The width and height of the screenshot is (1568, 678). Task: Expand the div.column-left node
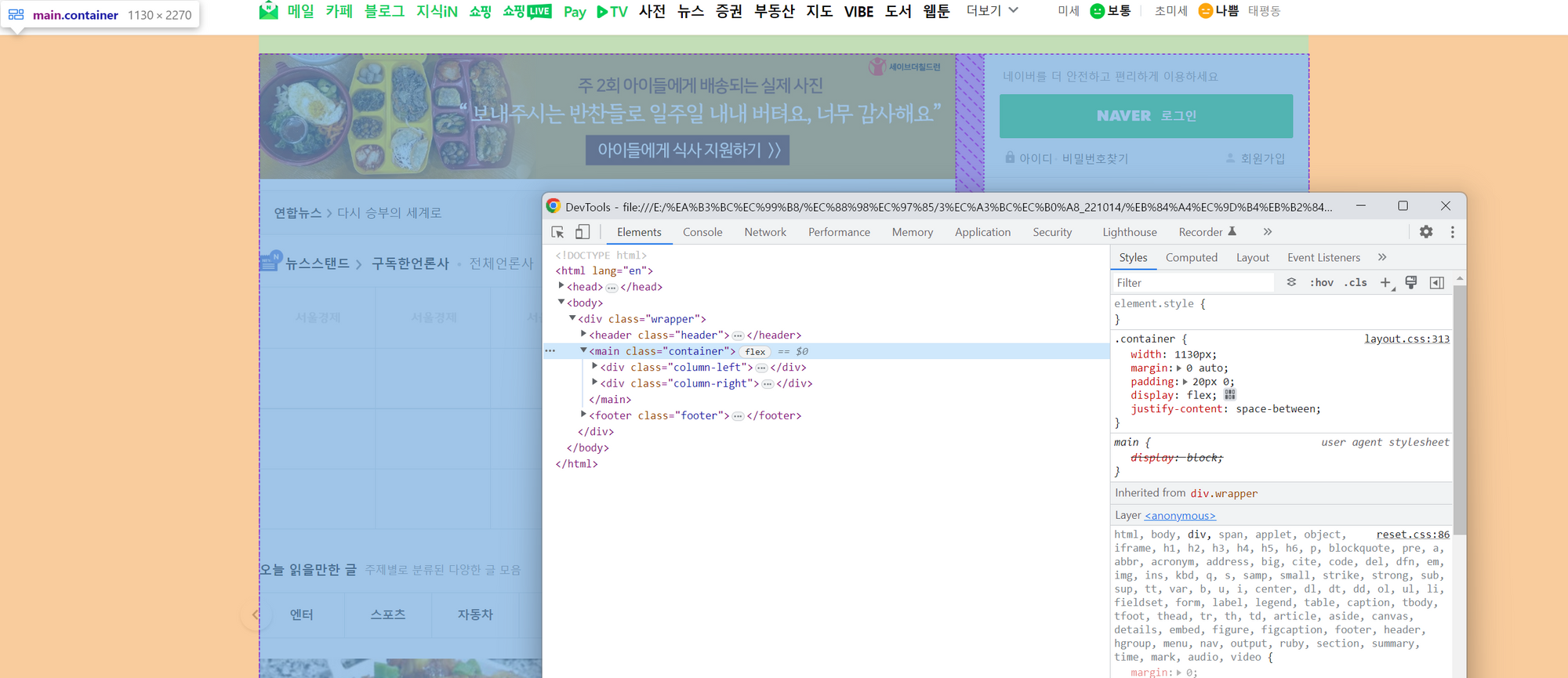click(595, 366)
